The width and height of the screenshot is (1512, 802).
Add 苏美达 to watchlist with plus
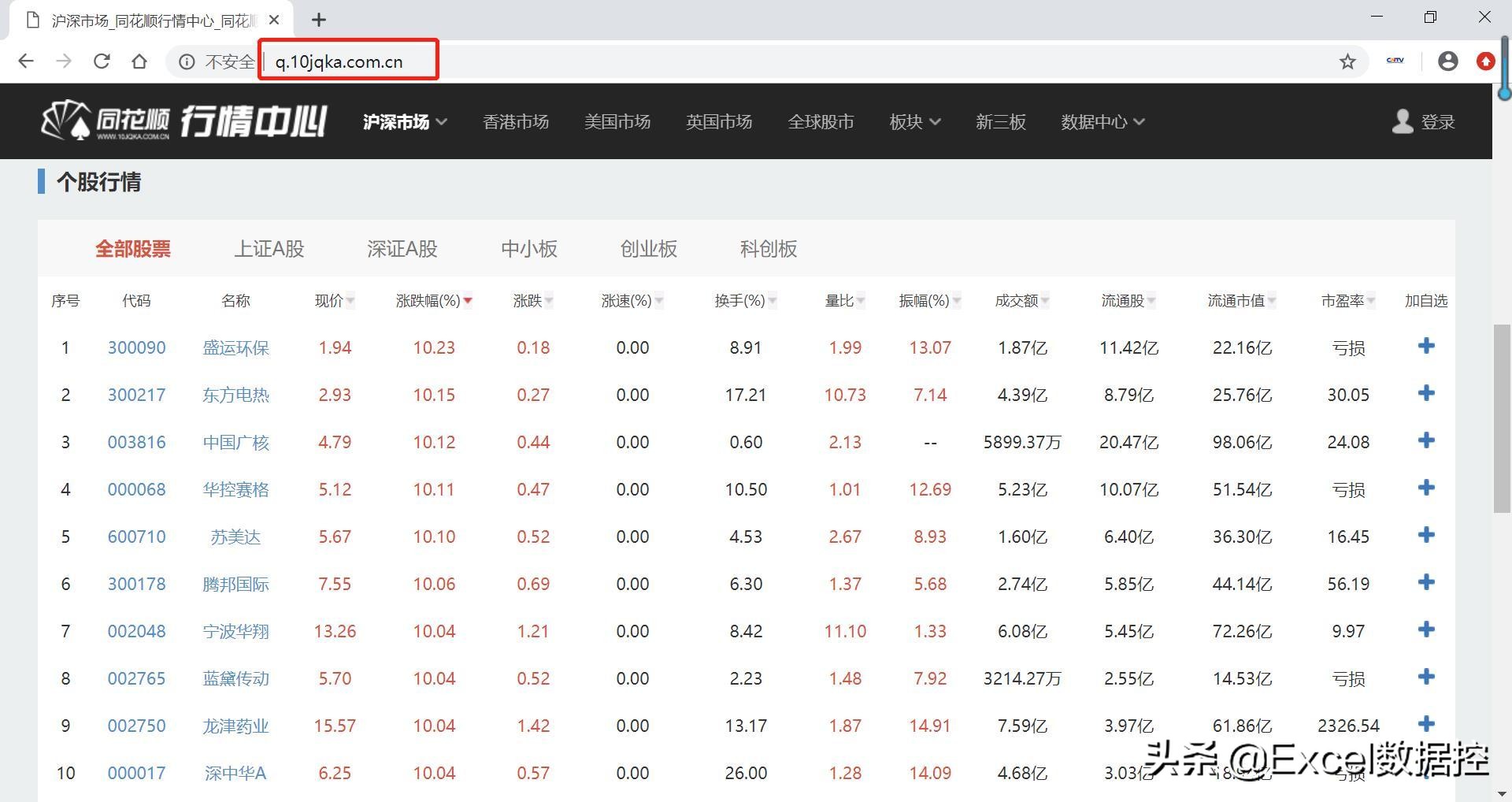(1426, 535)
